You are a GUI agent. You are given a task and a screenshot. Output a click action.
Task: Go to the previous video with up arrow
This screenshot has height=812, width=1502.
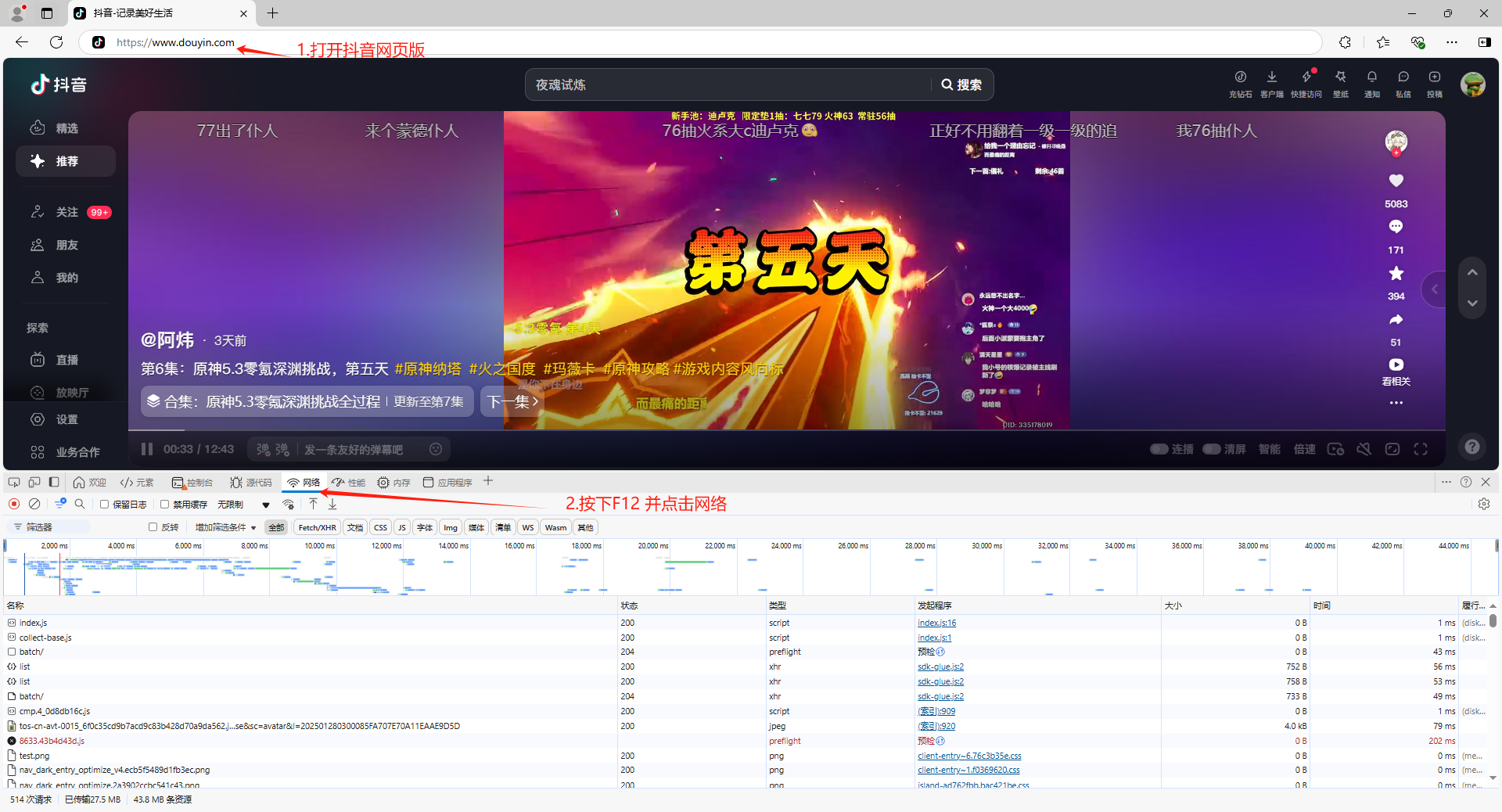[1472, 272]
